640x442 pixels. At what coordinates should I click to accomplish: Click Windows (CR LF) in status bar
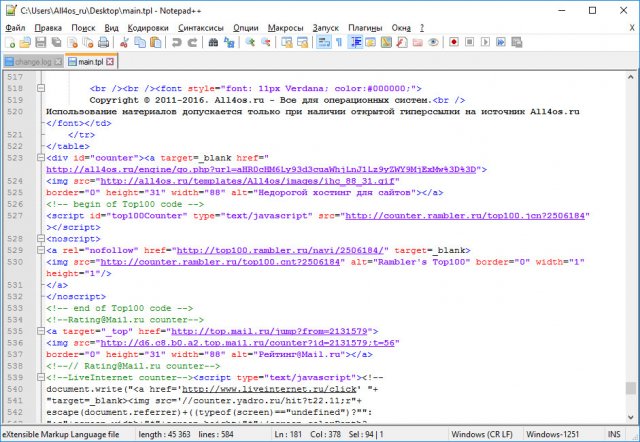tap(482, 434)
